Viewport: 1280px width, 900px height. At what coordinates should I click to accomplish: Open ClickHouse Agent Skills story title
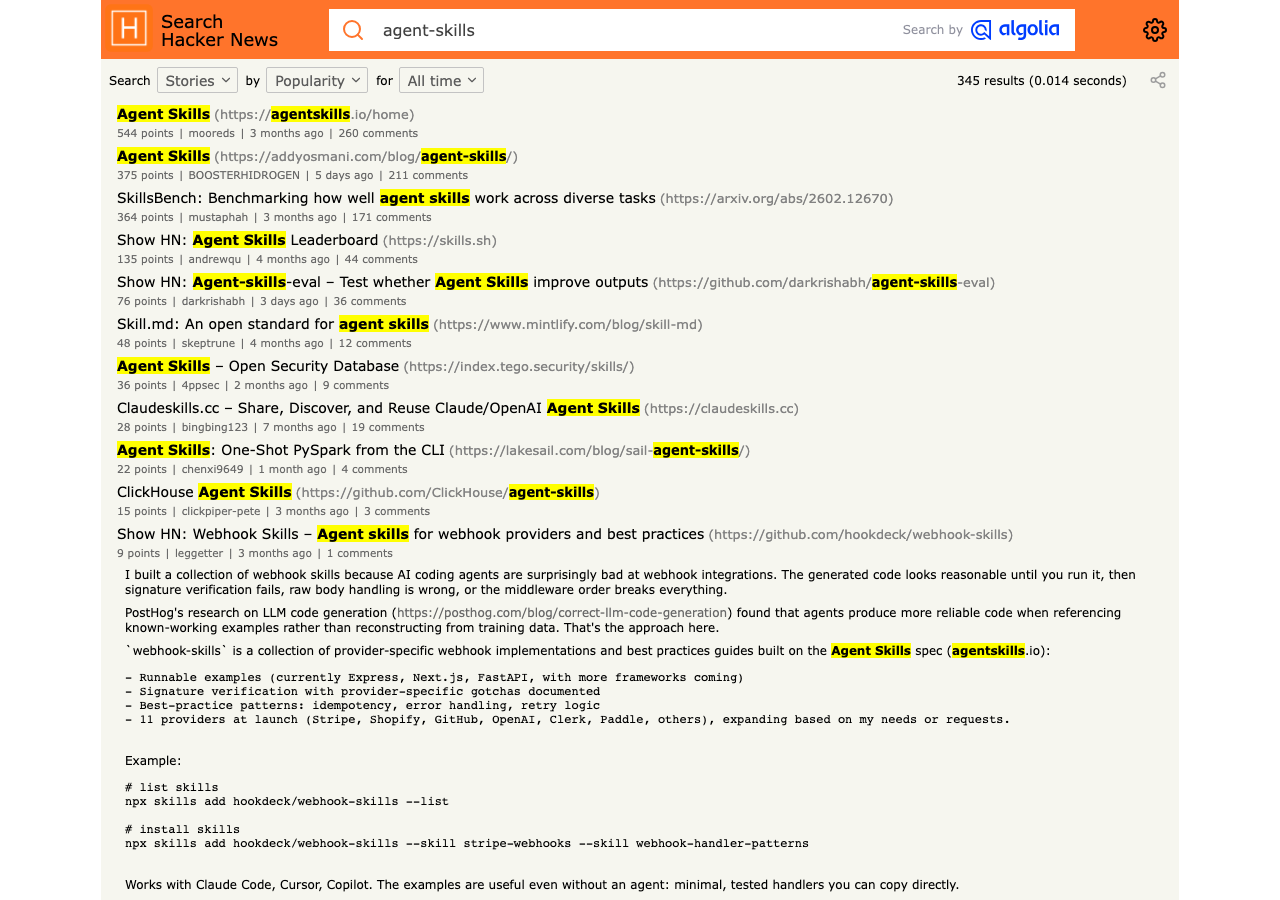204,492
